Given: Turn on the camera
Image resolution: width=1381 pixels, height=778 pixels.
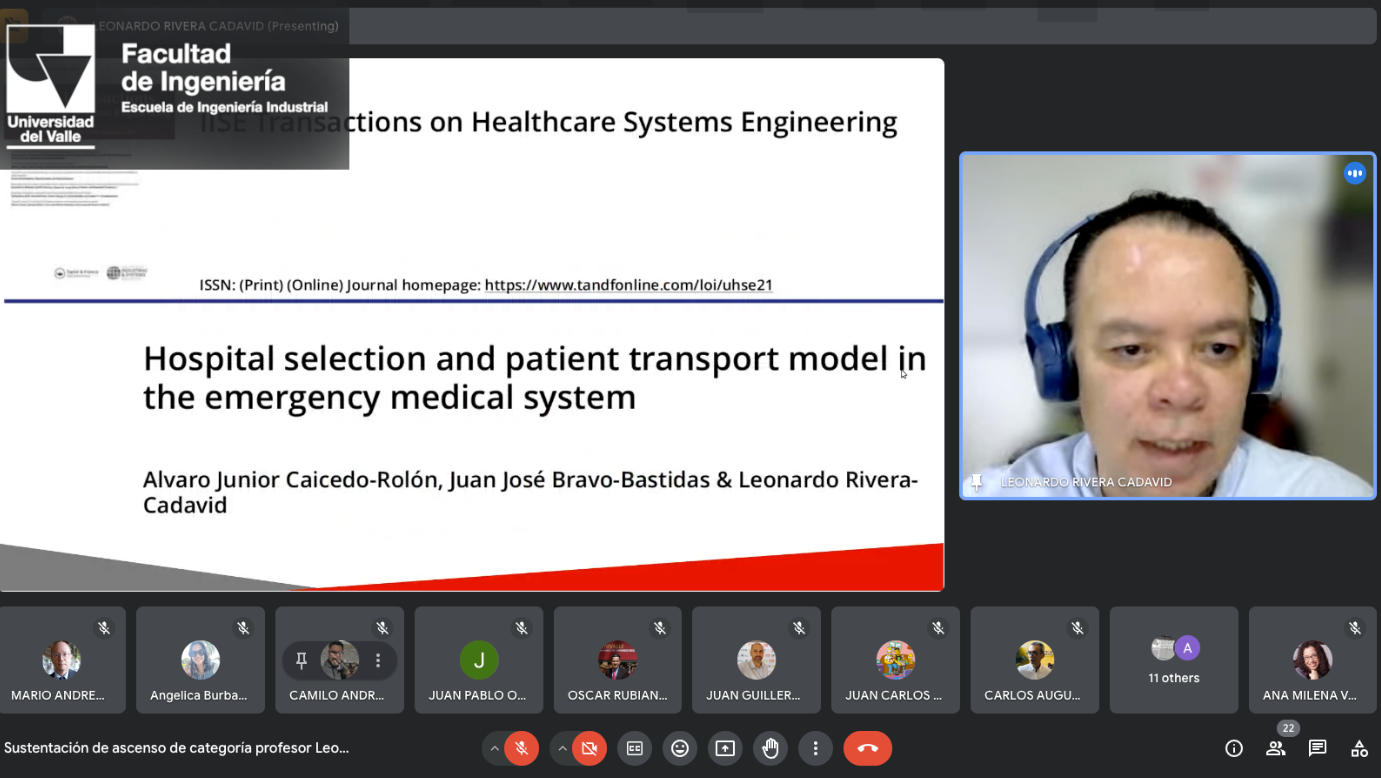Looking at the screenshot, I should (589, 748).
